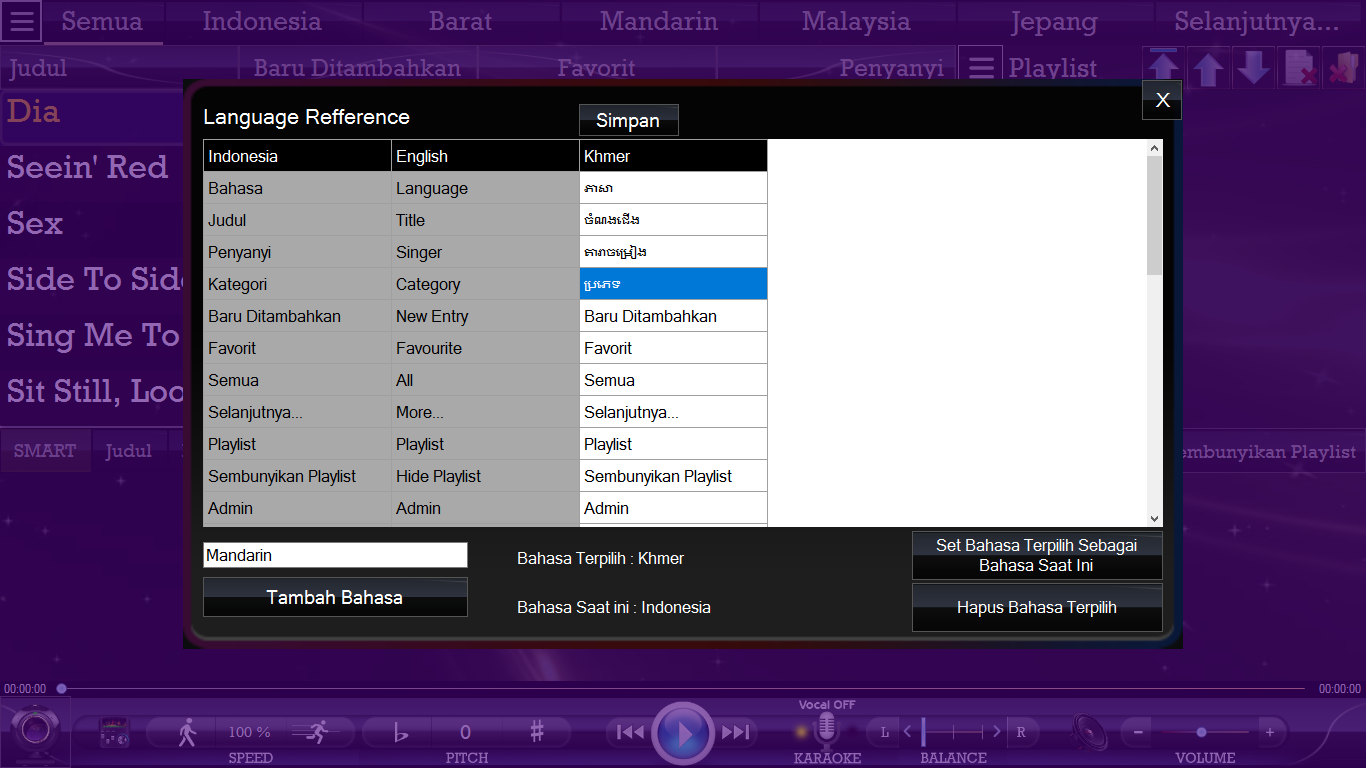The height and width of the screenshot is (768, 1366).
Task: Set balance fully to left channel L
Action: (x=885, y=732)
